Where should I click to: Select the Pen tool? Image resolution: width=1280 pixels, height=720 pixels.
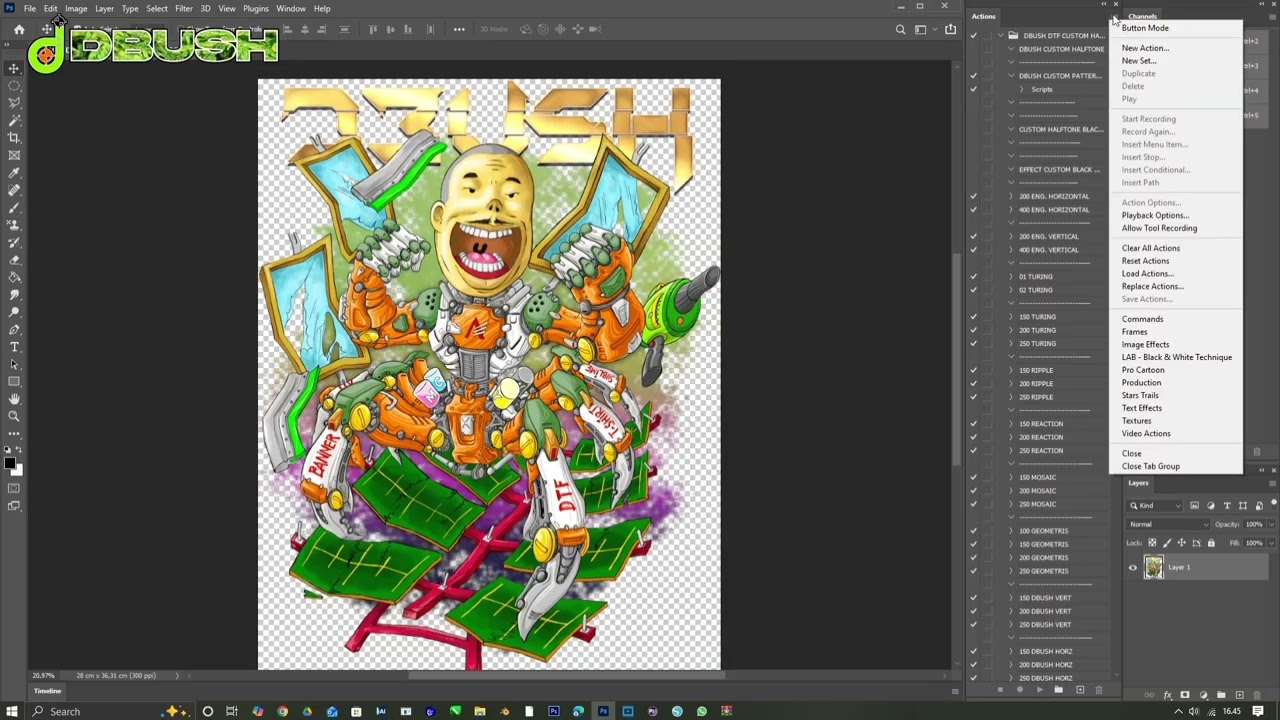tap(14, 329)
